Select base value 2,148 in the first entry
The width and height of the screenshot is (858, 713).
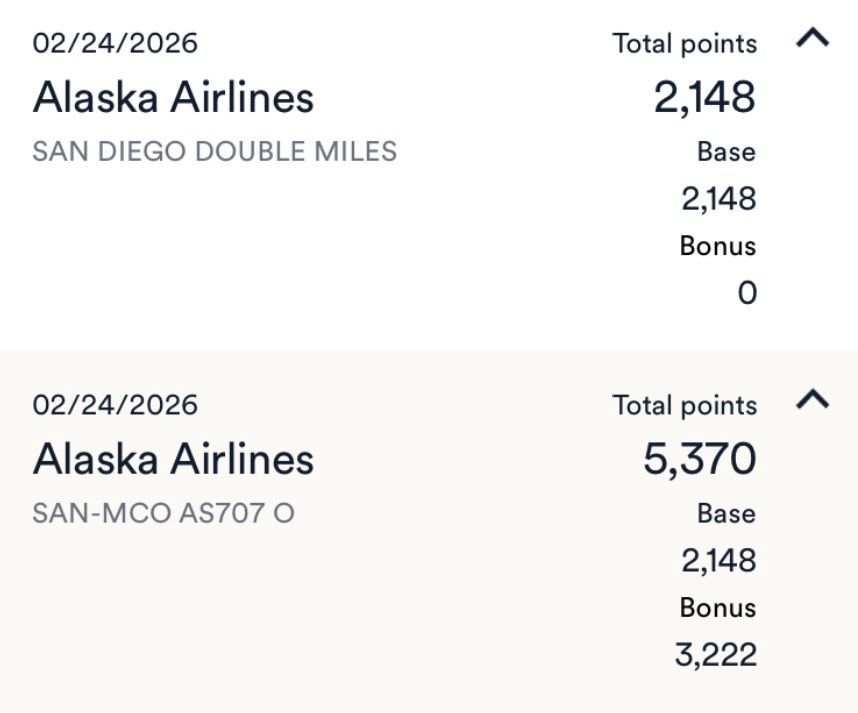[x=718, y=199]
